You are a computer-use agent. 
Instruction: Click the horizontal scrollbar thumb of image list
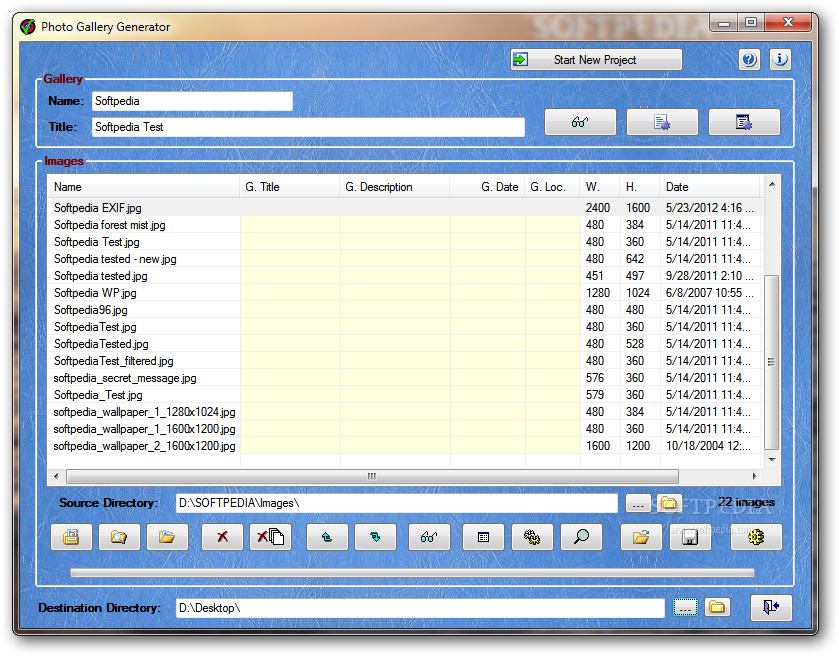click(x=372, y=476)
